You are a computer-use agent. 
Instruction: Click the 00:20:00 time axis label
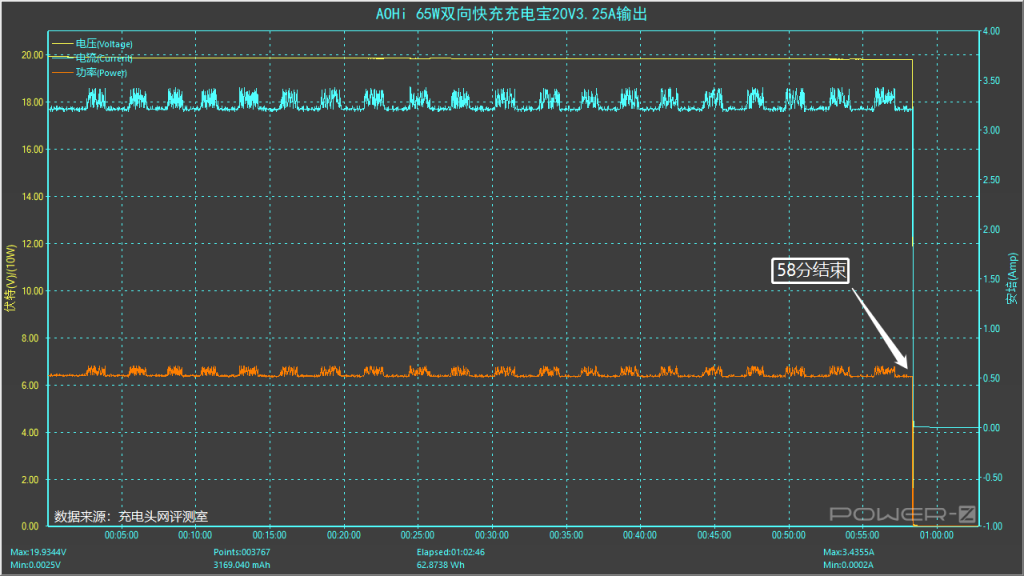[x=344, y=535]
